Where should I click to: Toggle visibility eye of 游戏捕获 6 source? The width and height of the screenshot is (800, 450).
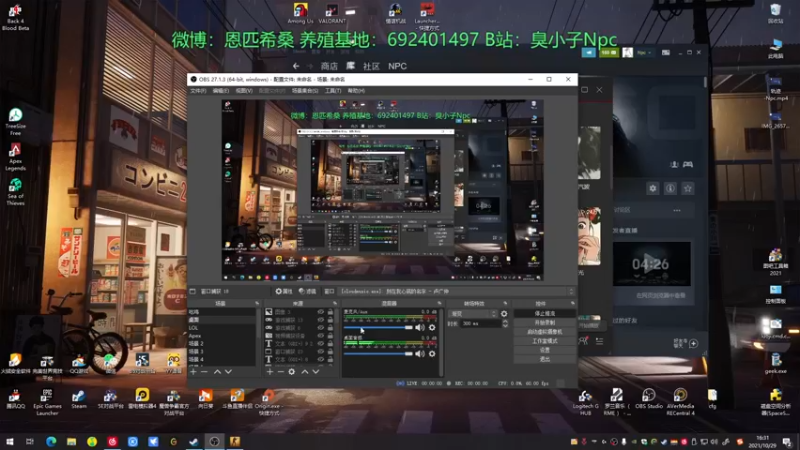tap(320, 328)
